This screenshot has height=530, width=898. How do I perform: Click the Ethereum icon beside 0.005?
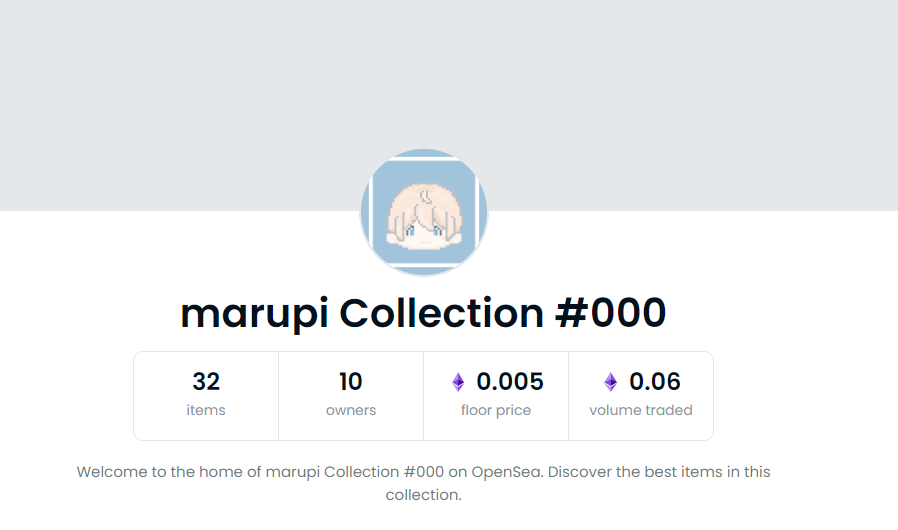tap(458, 382)
